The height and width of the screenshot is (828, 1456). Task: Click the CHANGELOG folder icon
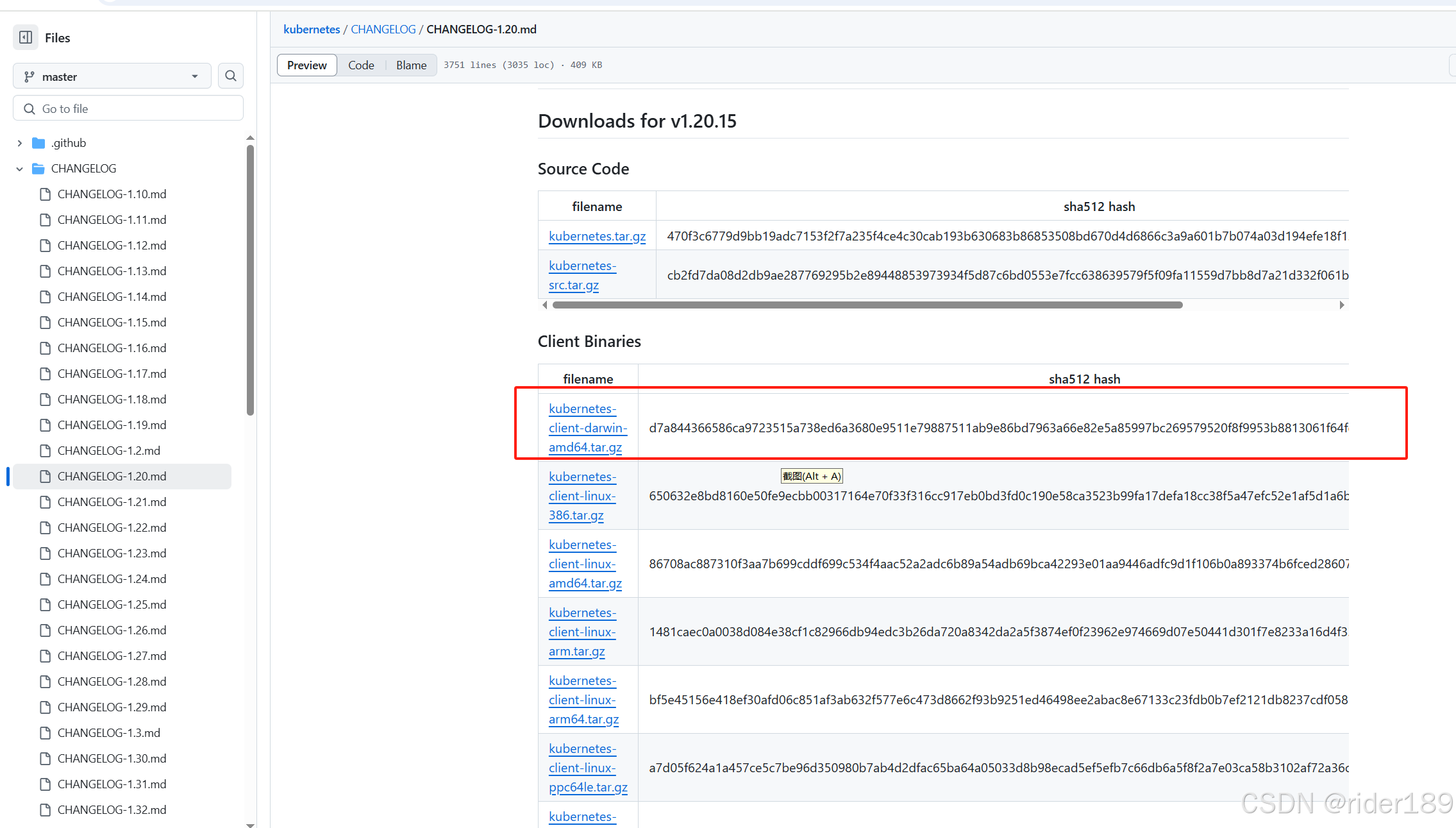coord(38,169)
